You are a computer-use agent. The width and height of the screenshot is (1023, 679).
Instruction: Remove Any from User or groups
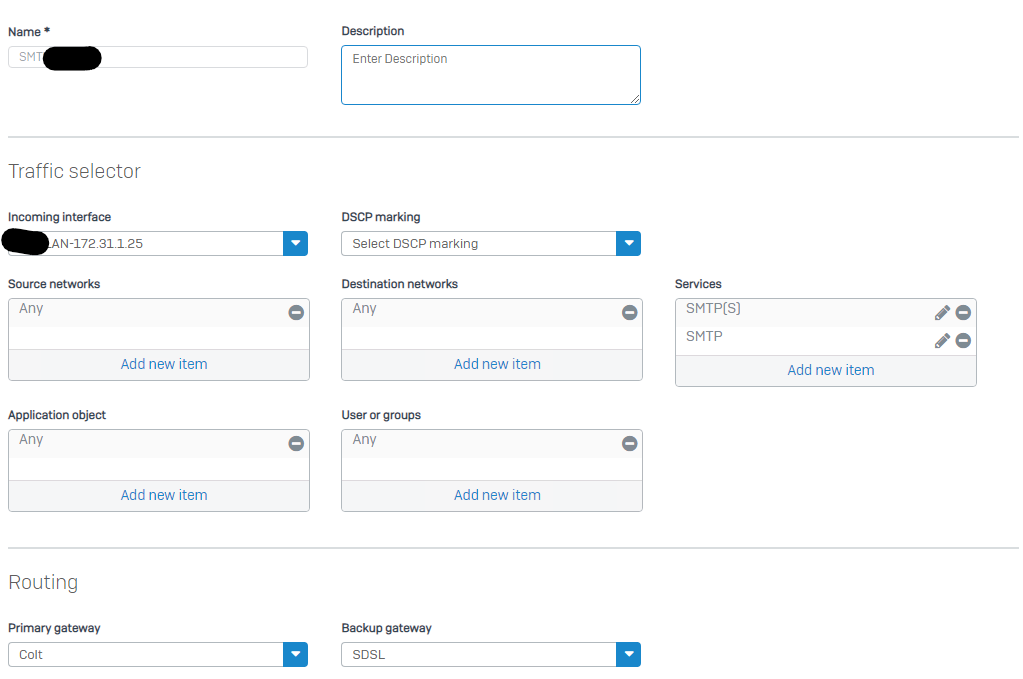pyautogui.click(x=630, y=444)
